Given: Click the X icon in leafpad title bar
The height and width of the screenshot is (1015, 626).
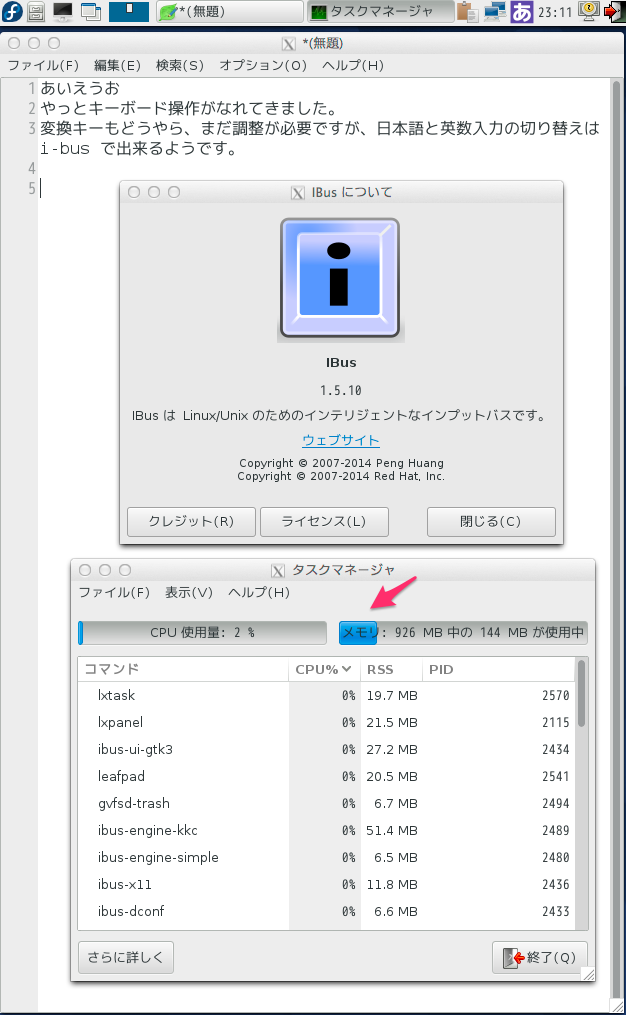Looking at the screenshot, I should click(289, 44).
